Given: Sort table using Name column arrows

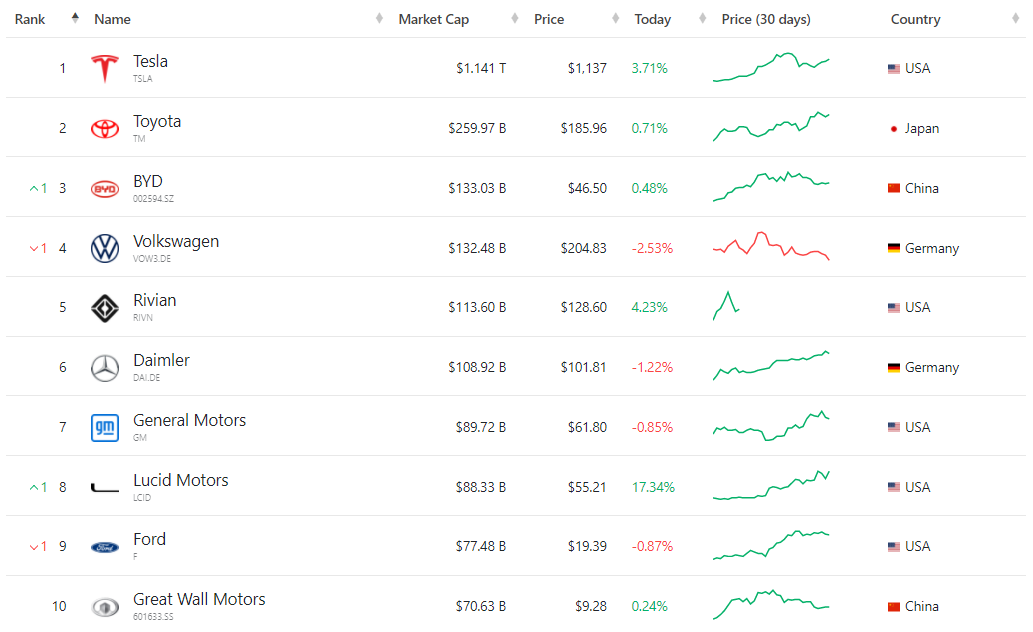Looking at the screenshot, I should click(x=379, y=18).
